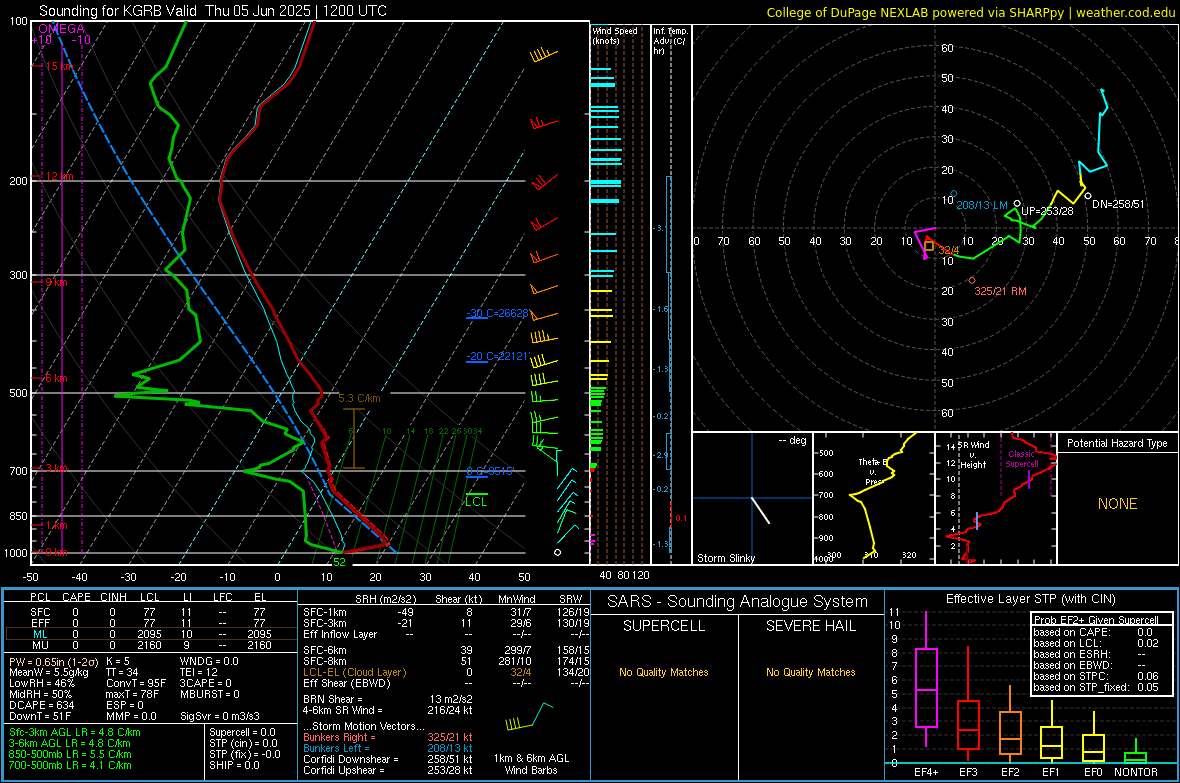Click the -30 C=26628' level label

(x=497, y=313)
